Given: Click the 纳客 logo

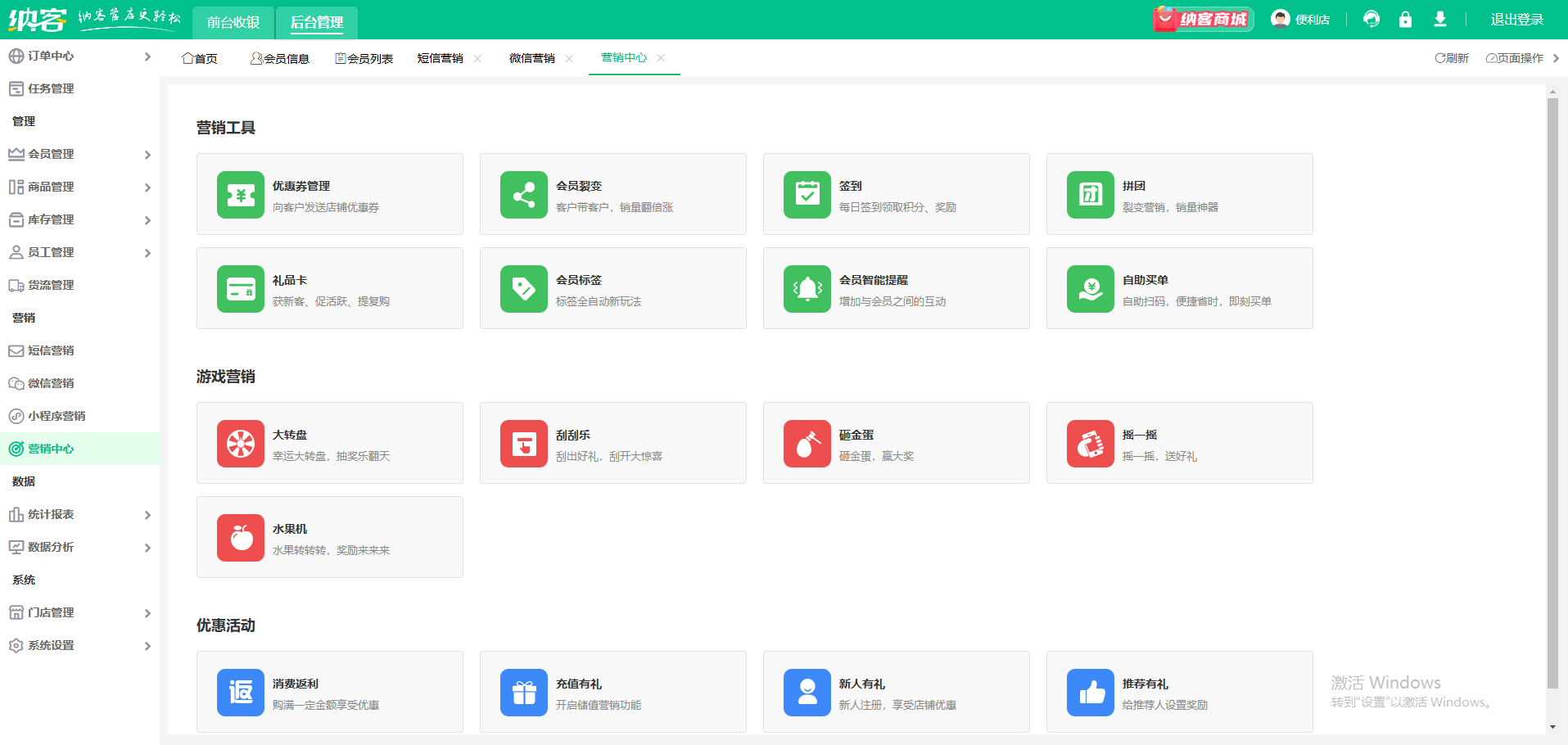Looking at the screenshot, I should pyautogui.click(x=37, y=19).
